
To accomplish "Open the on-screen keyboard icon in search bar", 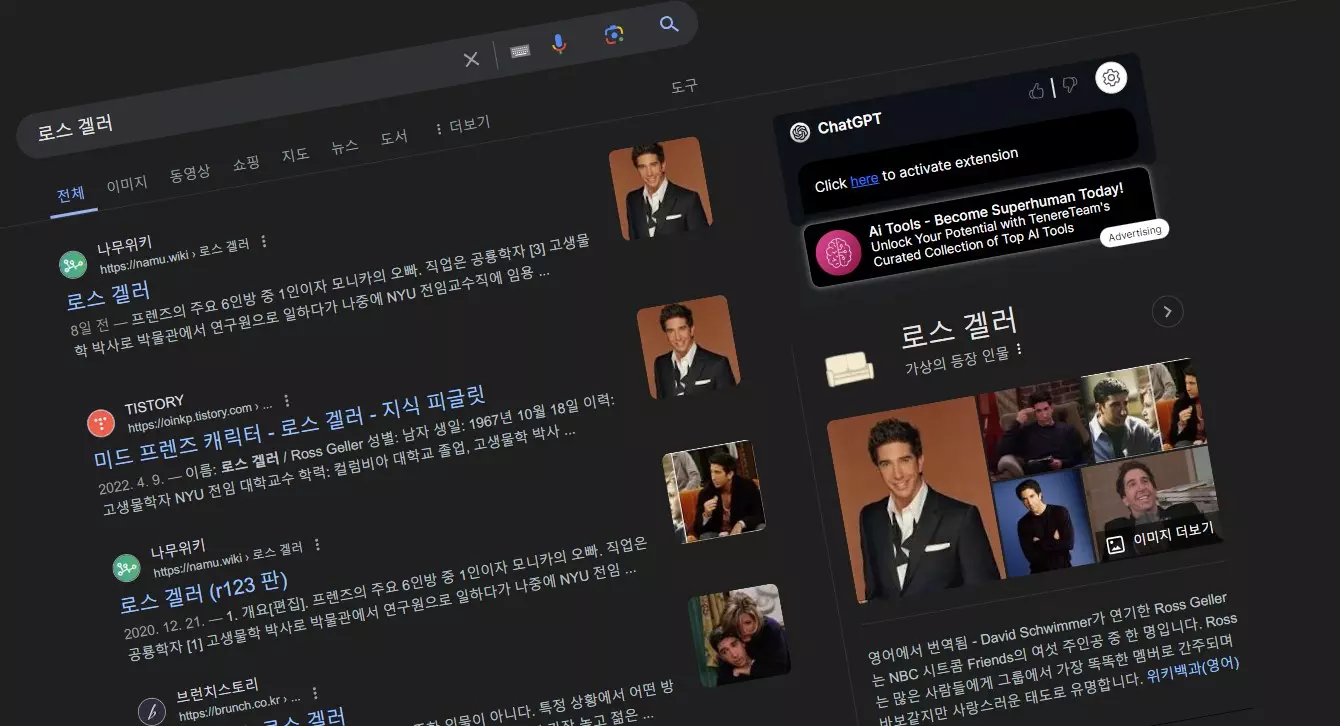I will coord(520,49).
